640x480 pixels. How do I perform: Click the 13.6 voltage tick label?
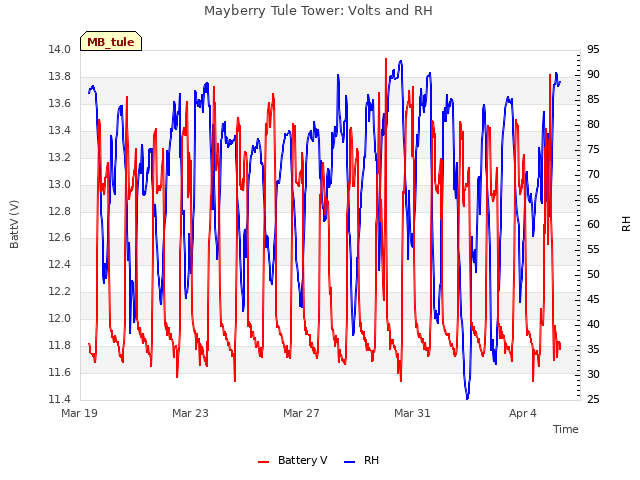[x=60, y=104]
